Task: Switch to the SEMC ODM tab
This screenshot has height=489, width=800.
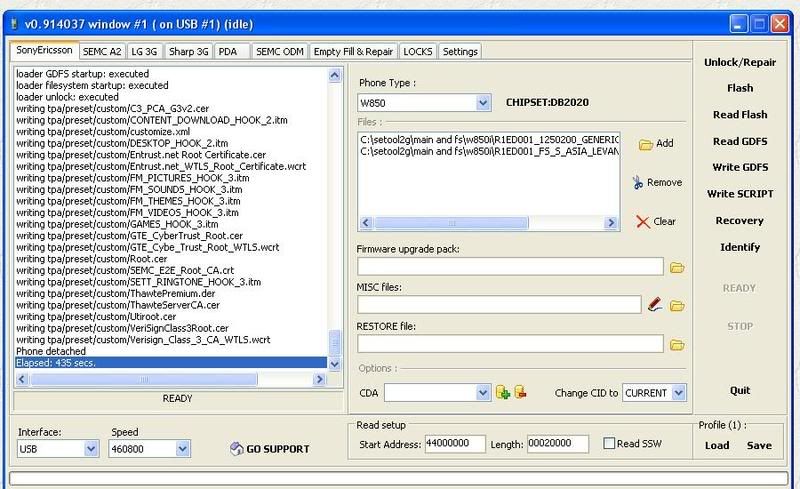Action: [x=280, y=52]
